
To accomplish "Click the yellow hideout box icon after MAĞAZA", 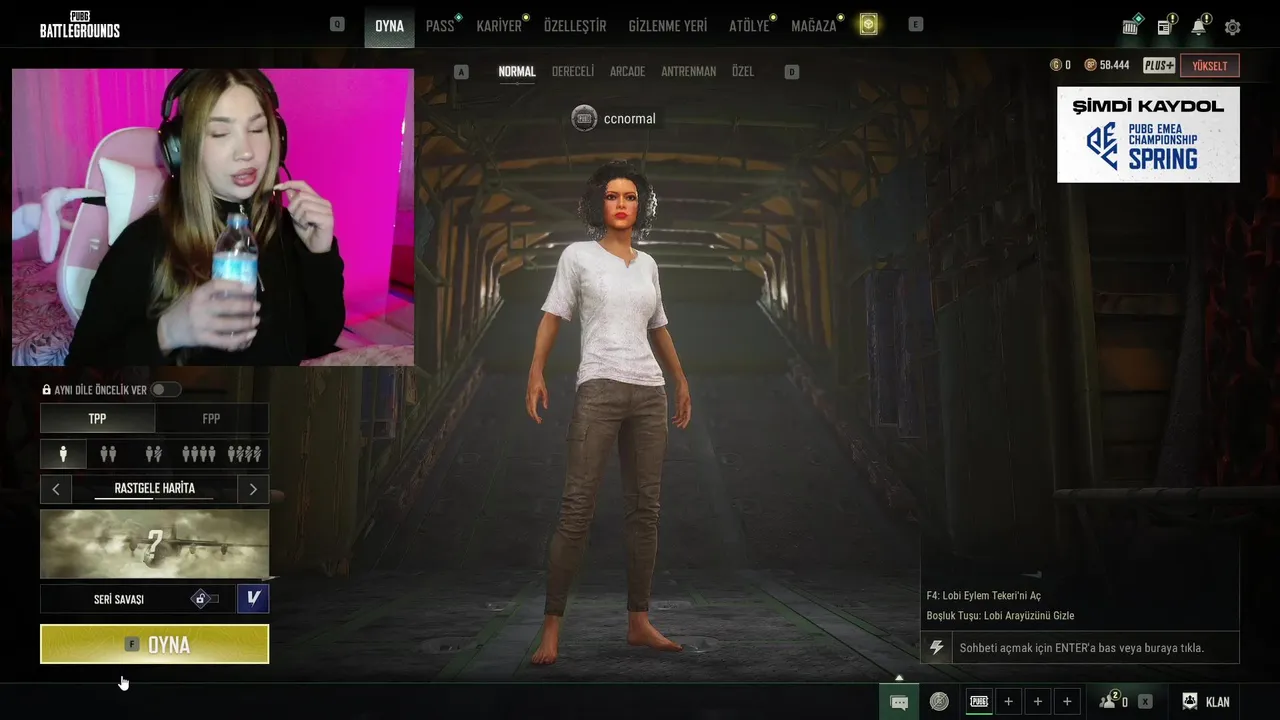I will point(868,25).
